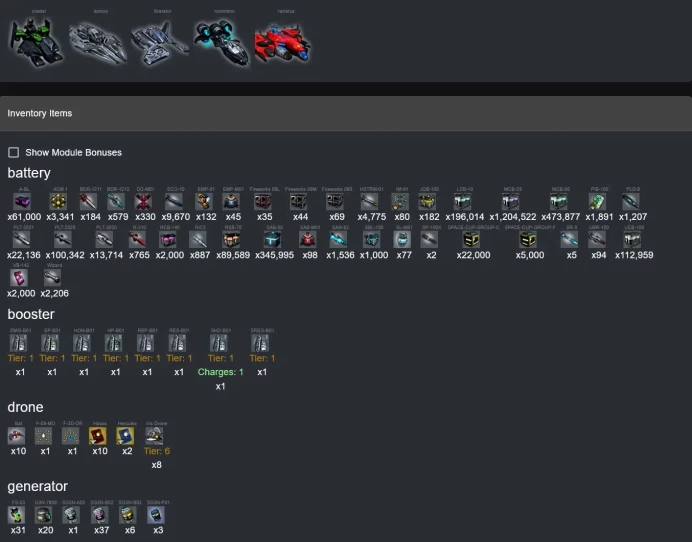Click the IM-01 mine icon with x80
Viewport: 692px width, 542px height.
[400, 202]
